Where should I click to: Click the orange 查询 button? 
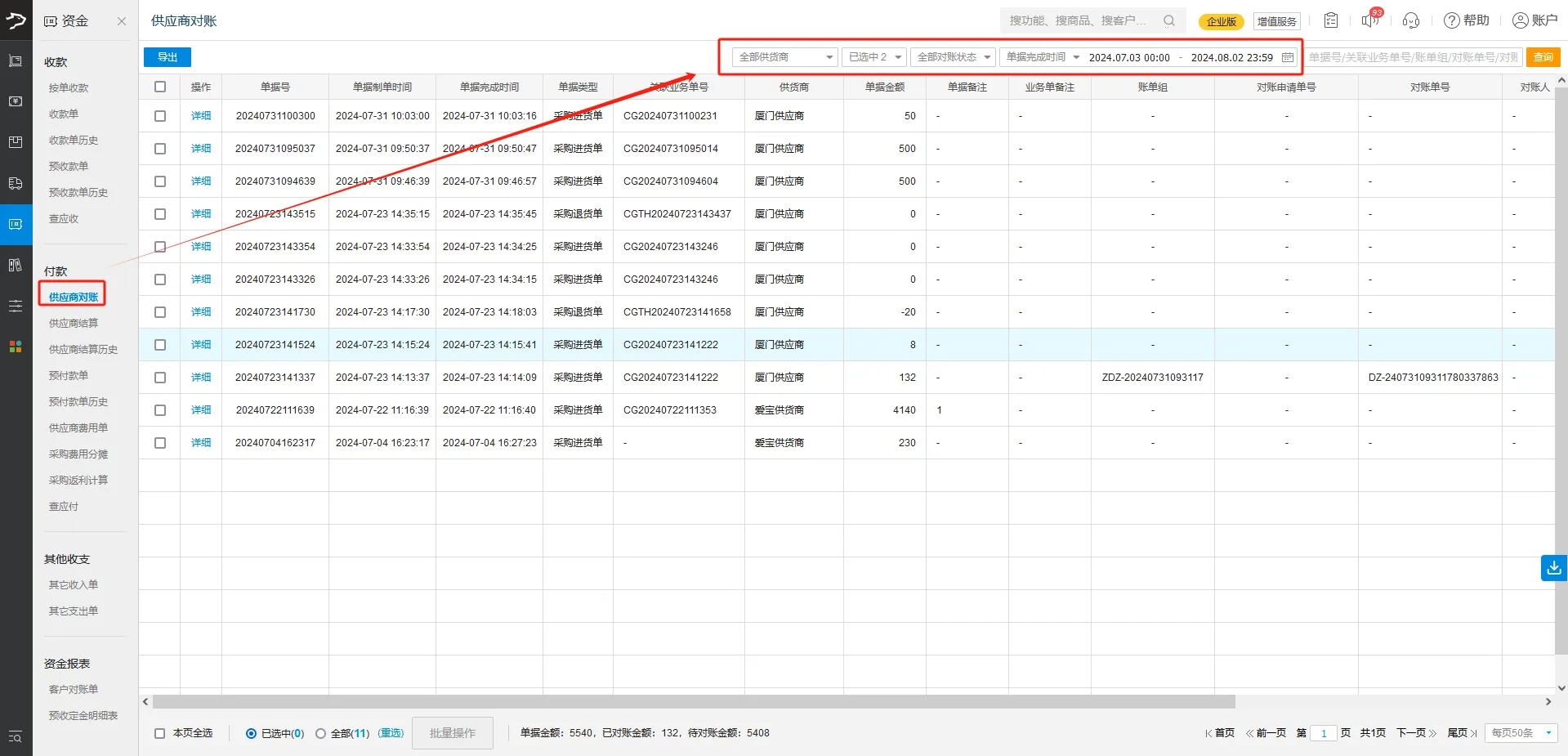[x=1543, y=57]
